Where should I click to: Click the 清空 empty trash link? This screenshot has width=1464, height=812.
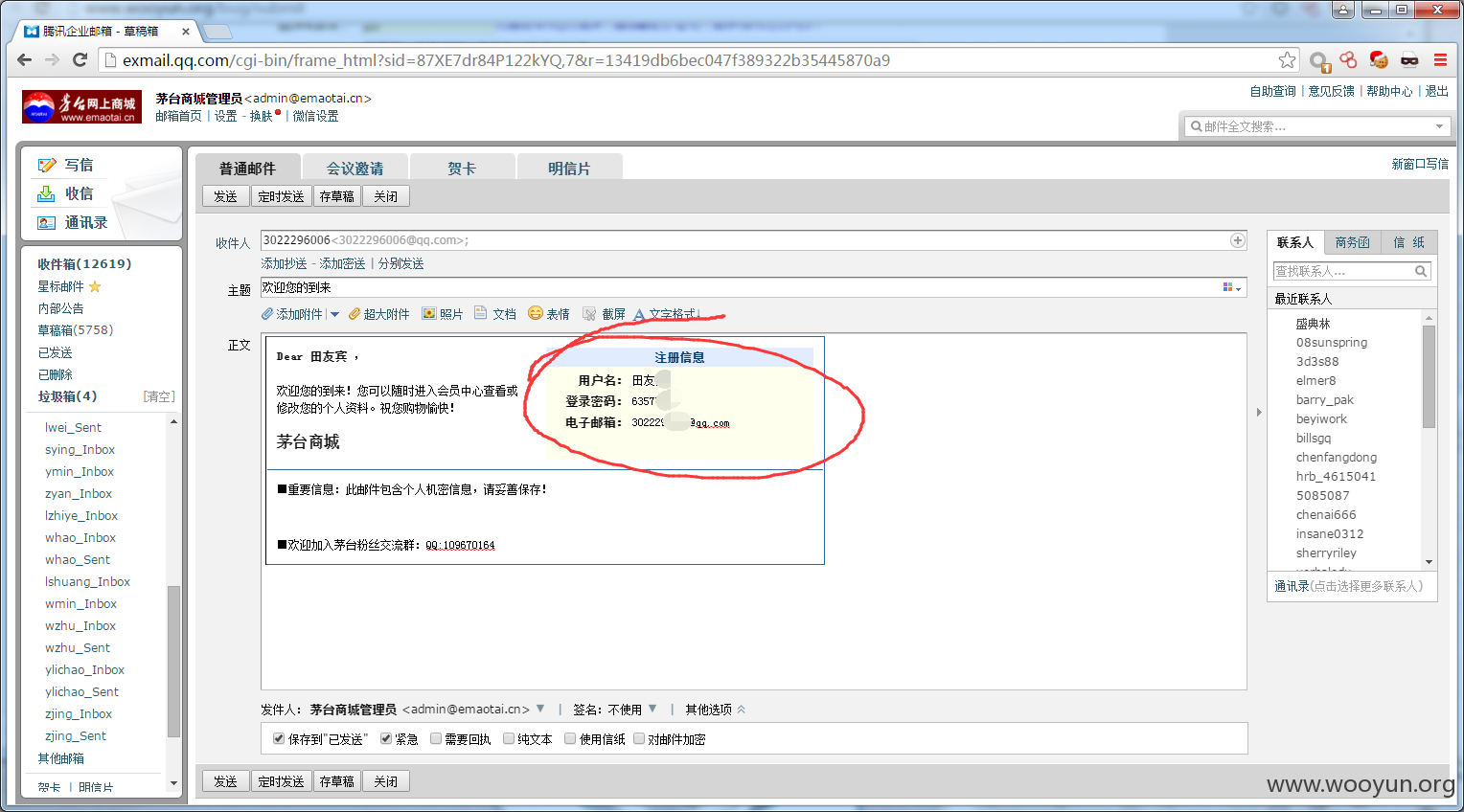point(159,396)
